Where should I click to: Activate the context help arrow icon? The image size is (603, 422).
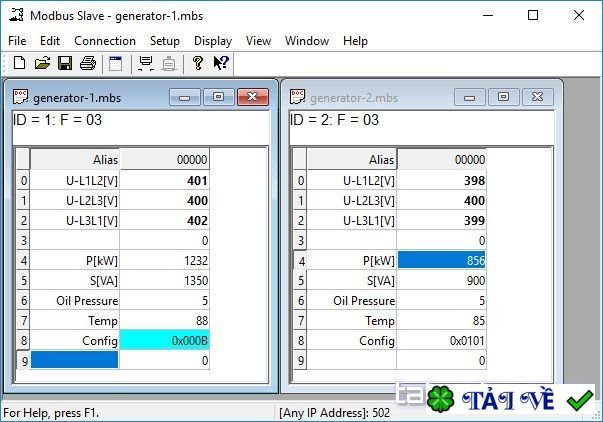click(x=221, y=63)
